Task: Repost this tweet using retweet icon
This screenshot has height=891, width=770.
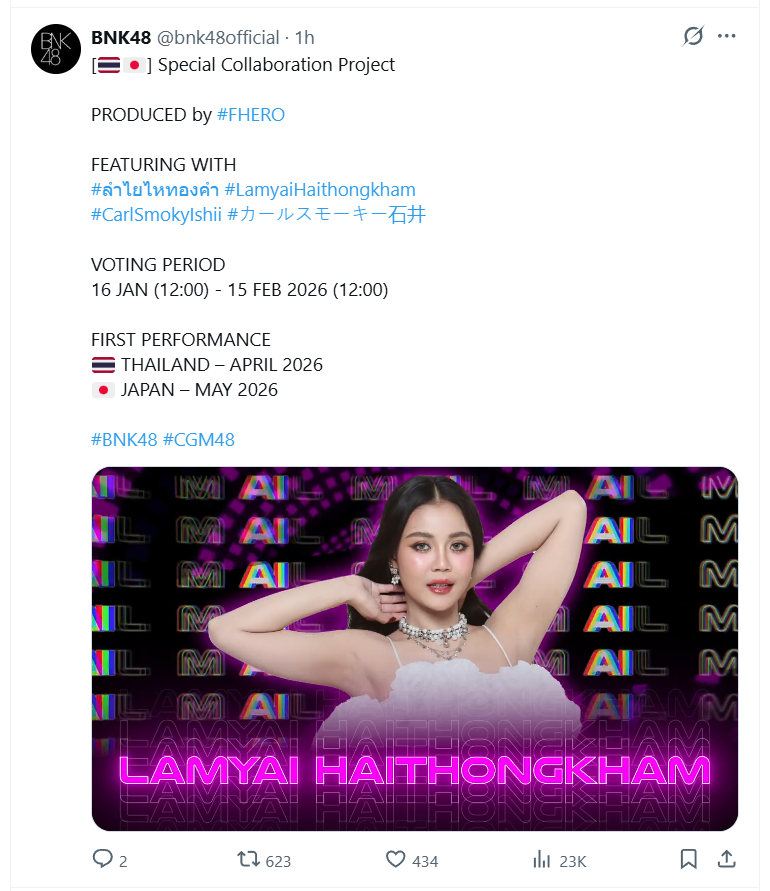Action: (248, 859)
